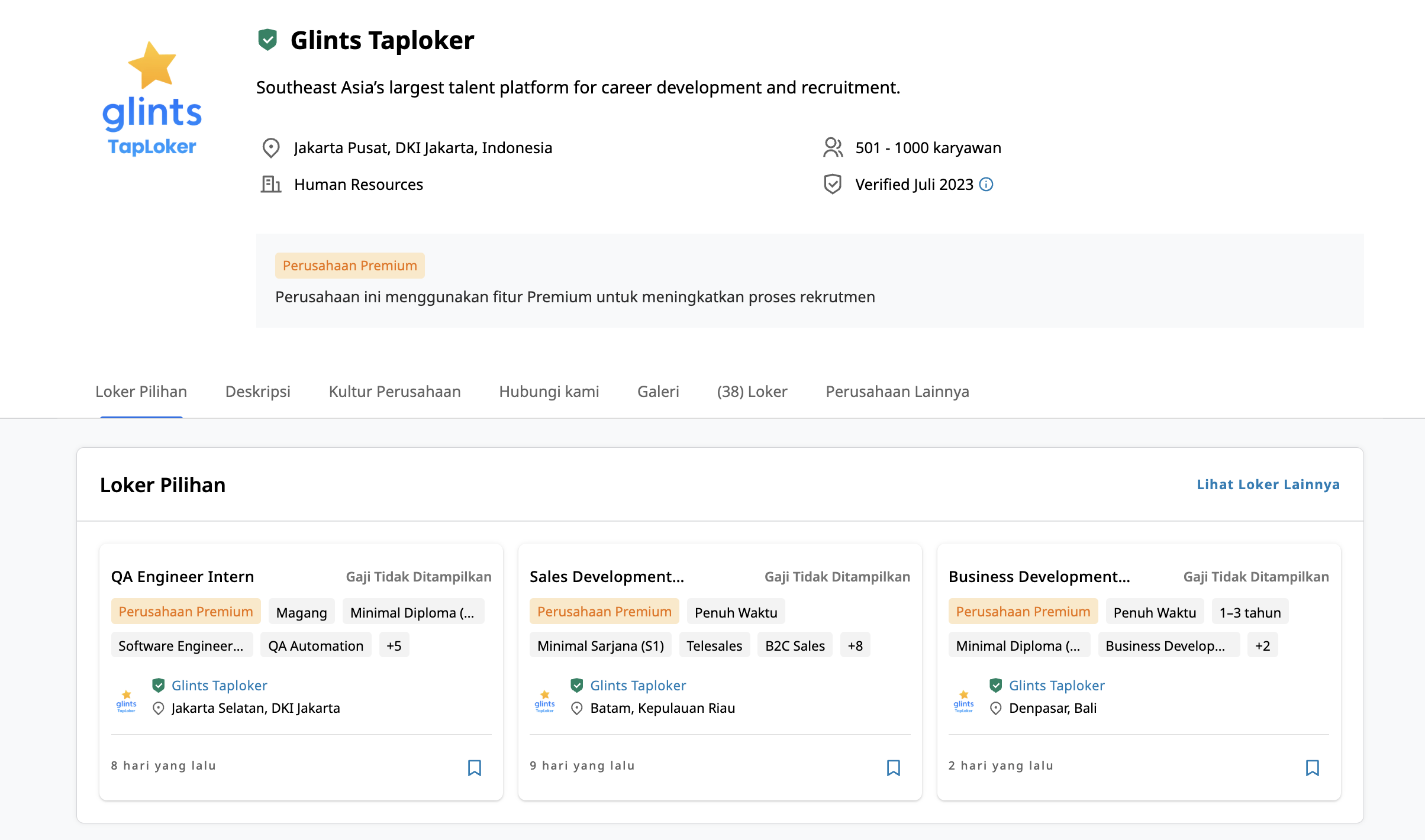Screen dimensions: 1425x840
Task: Open the (38) Loker tab
Action: [752, 392]
